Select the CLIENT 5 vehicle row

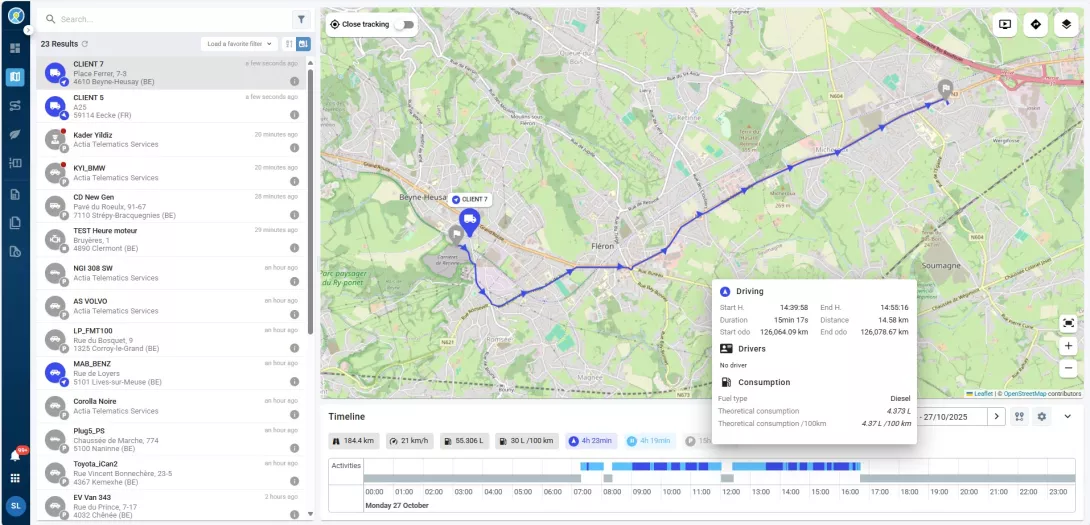[x=170, y=106]
